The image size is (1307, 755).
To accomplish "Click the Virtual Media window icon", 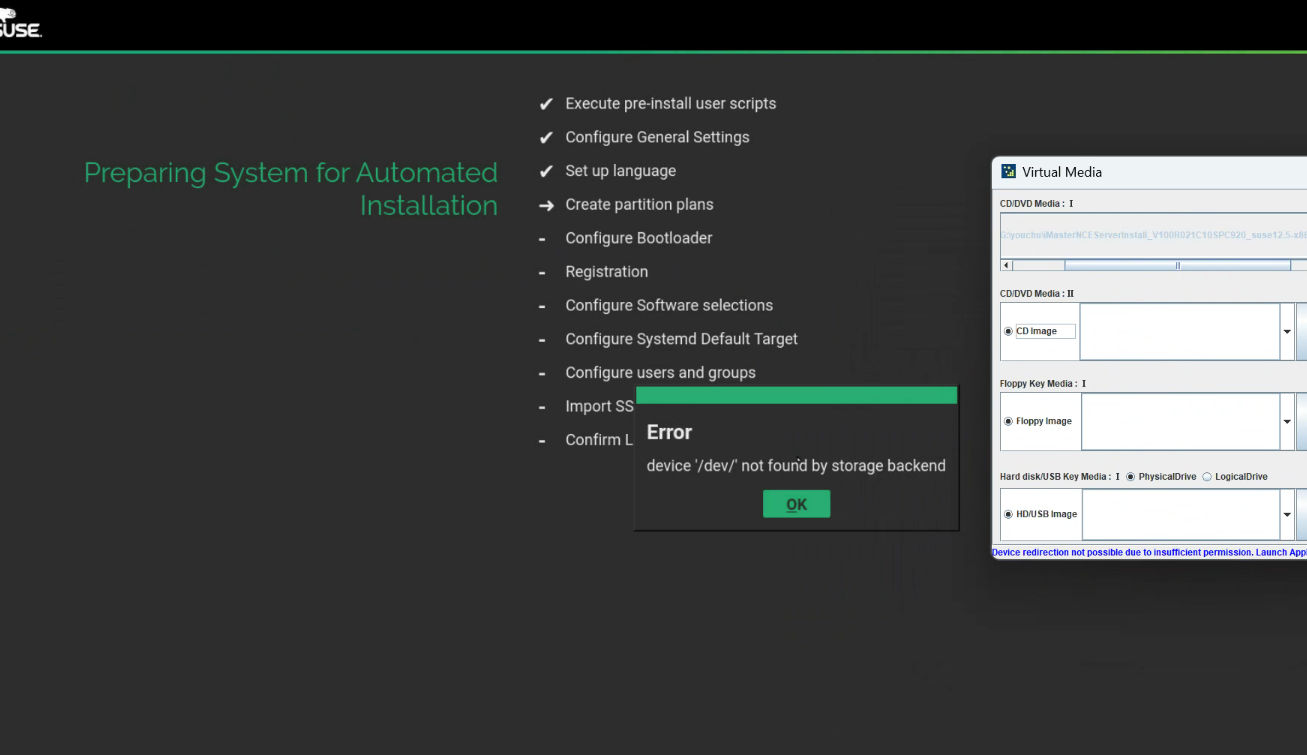I will click(x=1009, y=172).
